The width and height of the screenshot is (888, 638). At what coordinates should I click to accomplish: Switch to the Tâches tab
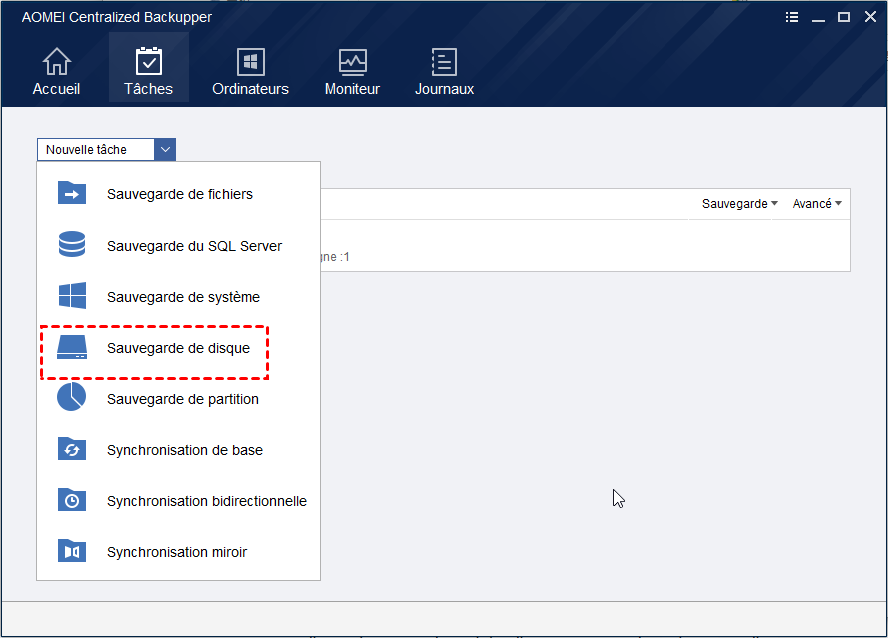tap(149, 67)
